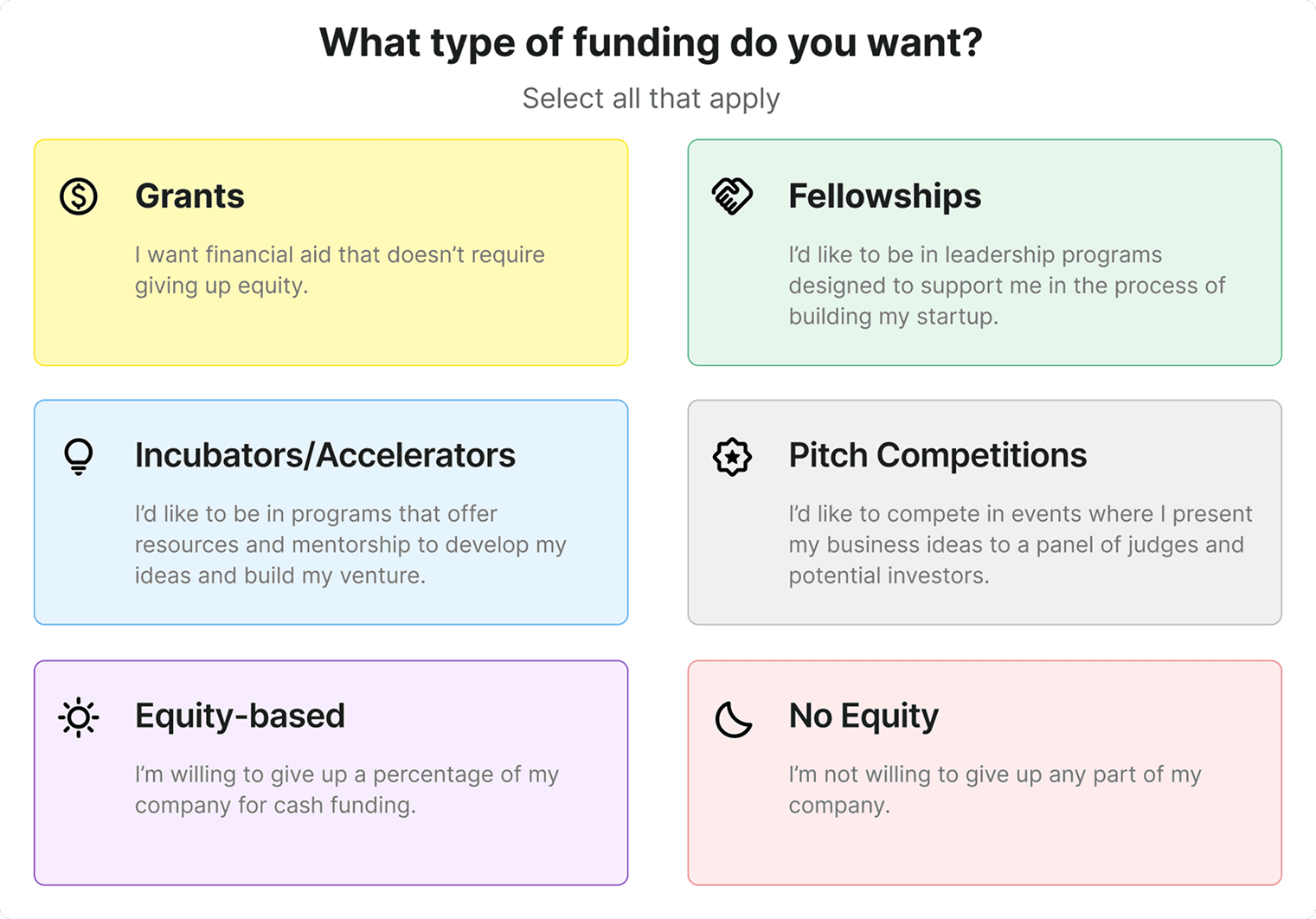Image resolution: width=1316 pixels, height=919 pixels.
Task: Click the Equity-based heading text
Action: point(240,716)
